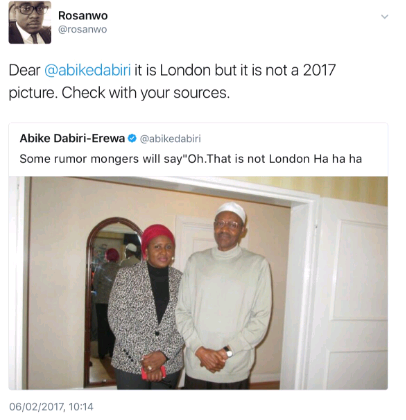View the quoted tweet photo
The height and width of the screenshot is (420, 406).
(198, 283)
